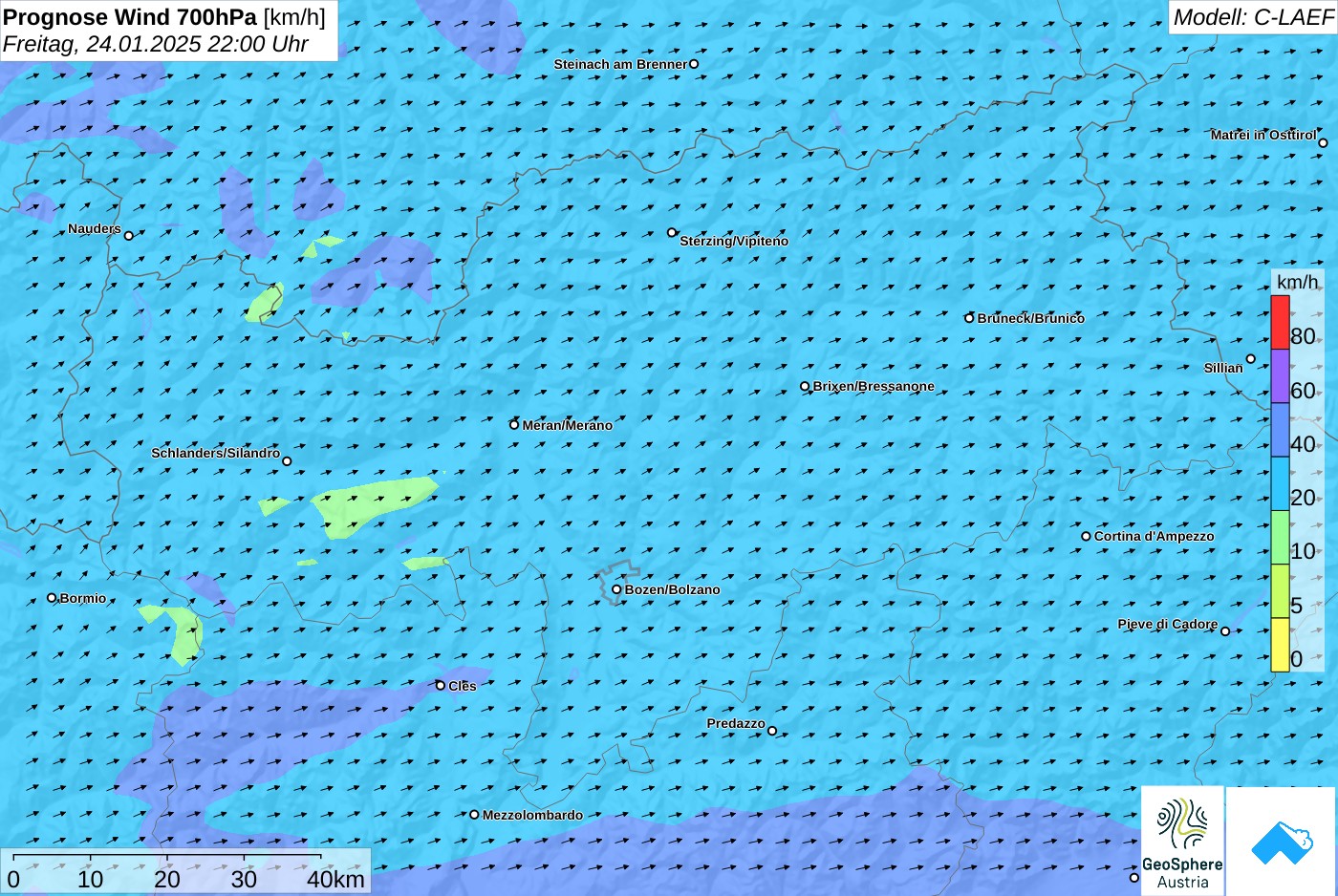
Task: Click the "Modell: C-LAEF" label
Action: point(1253,17)
